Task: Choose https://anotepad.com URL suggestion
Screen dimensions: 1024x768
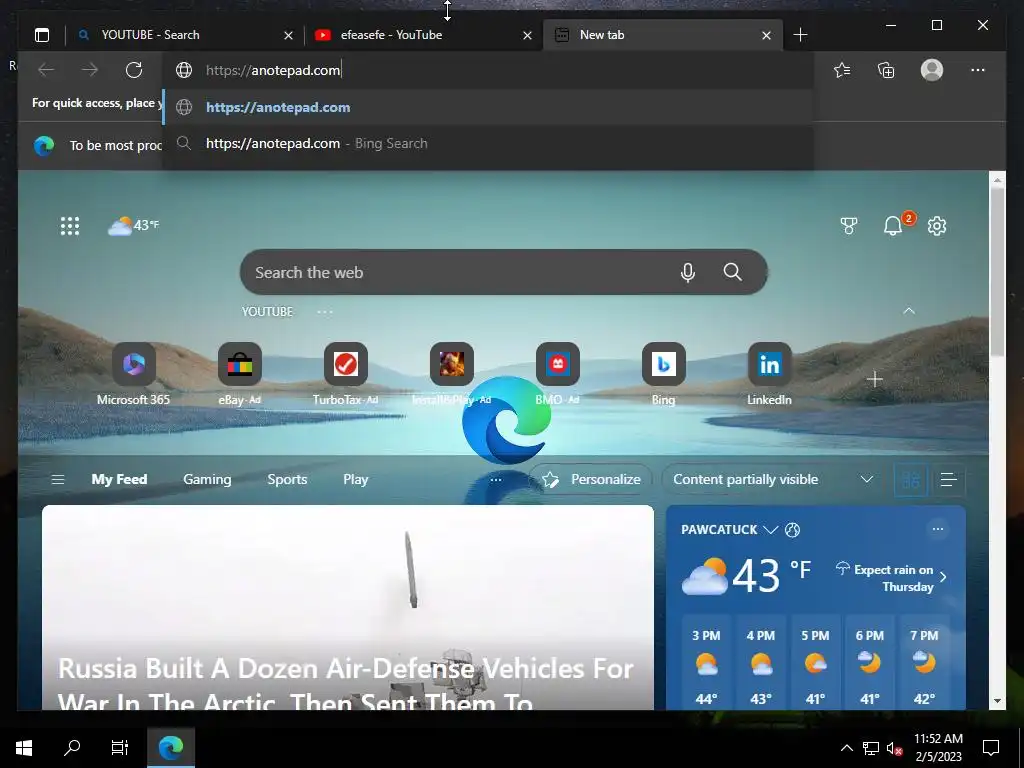Action: 487,107
